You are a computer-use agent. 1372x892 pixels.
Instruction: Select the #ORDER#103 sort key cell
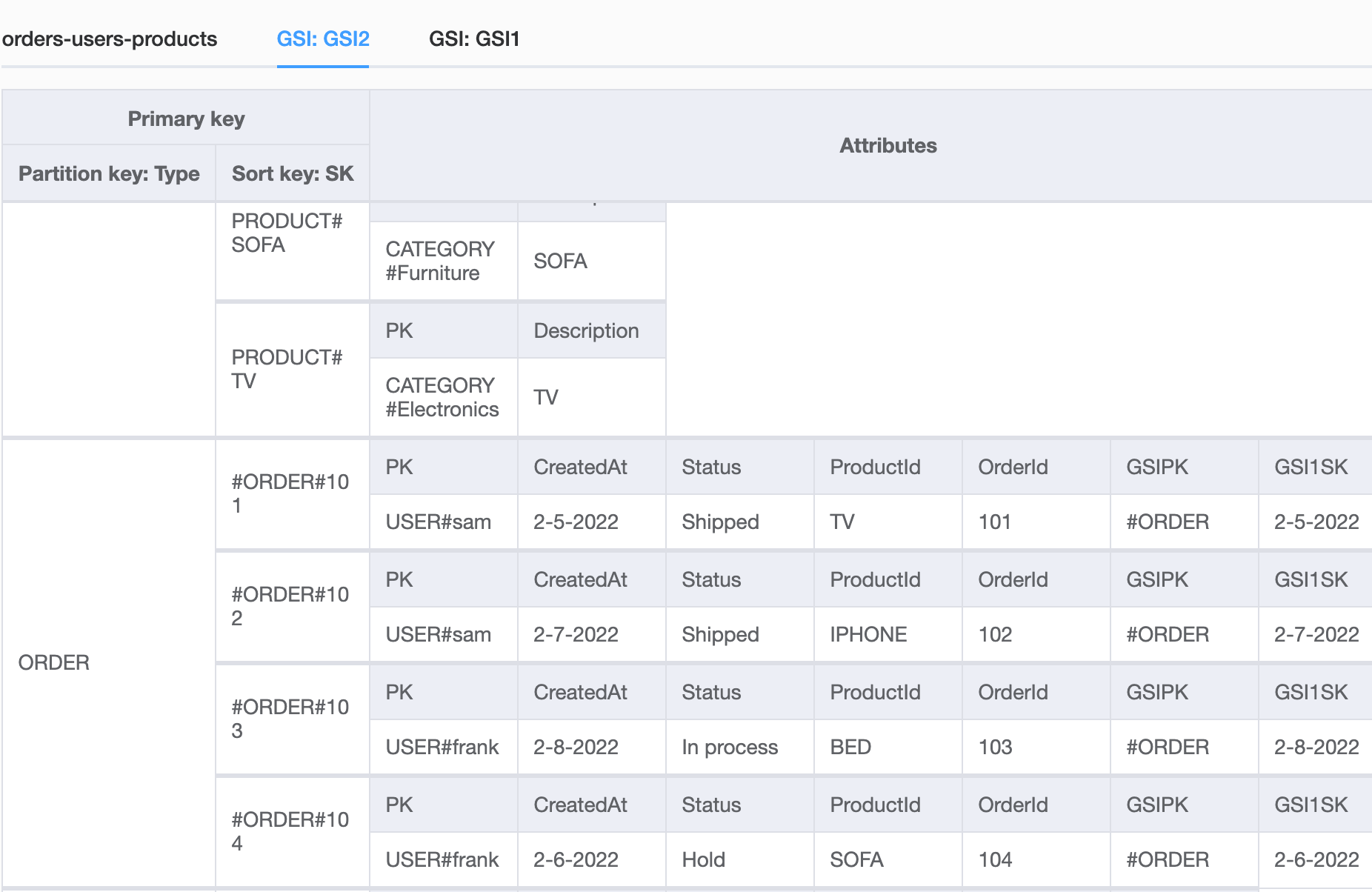(x=290, y=719)
